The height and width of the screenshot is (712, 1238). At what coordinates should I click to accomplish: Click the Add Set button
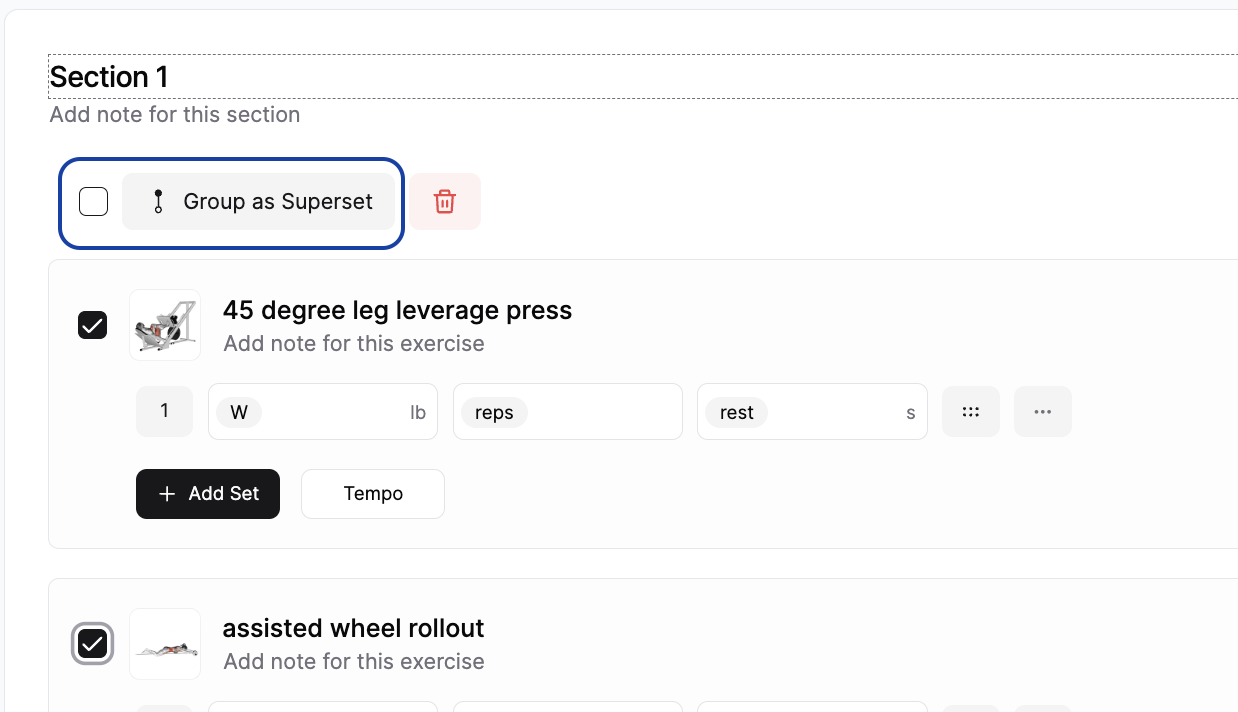tap(207, 493)
